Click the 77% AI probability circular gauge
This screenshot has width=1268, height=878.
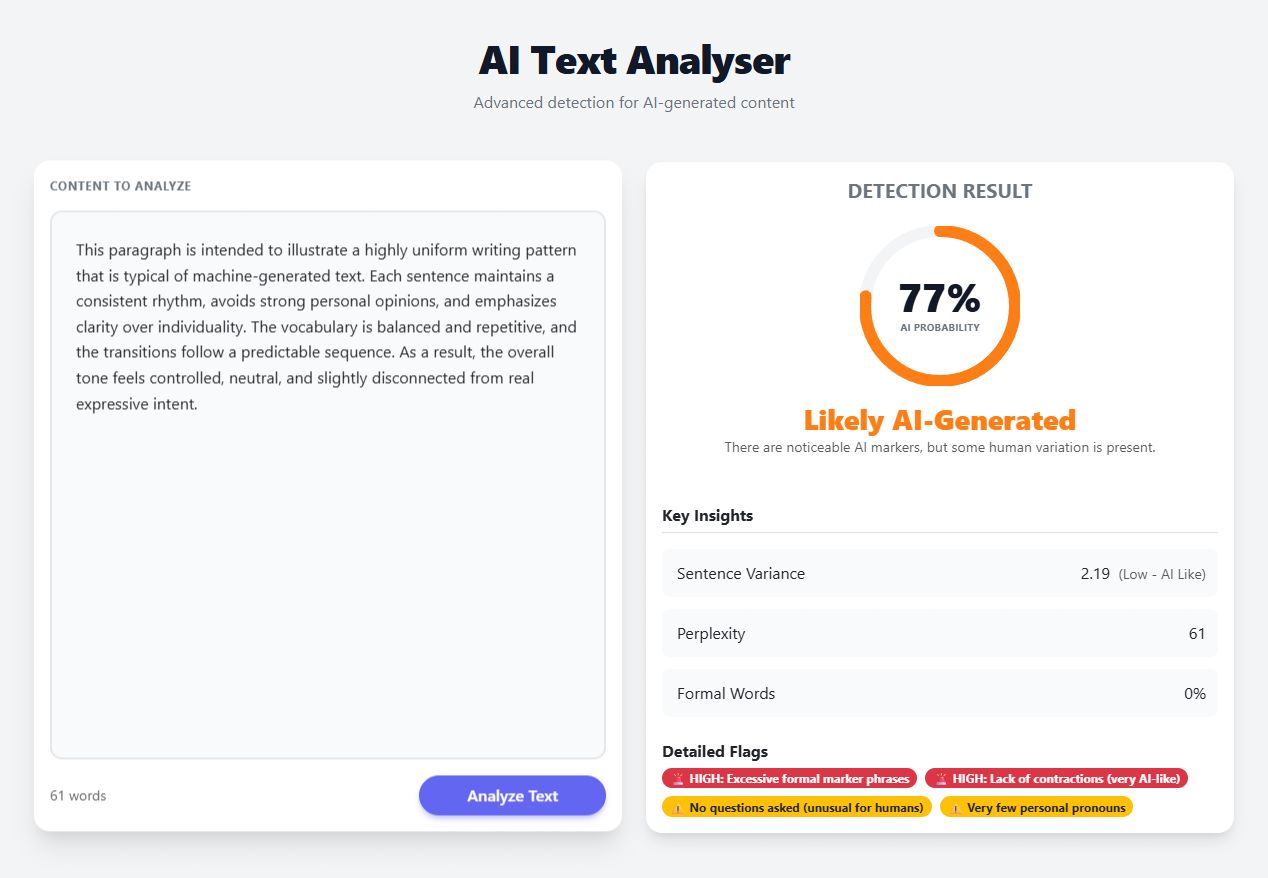click(x=939, y=306)
